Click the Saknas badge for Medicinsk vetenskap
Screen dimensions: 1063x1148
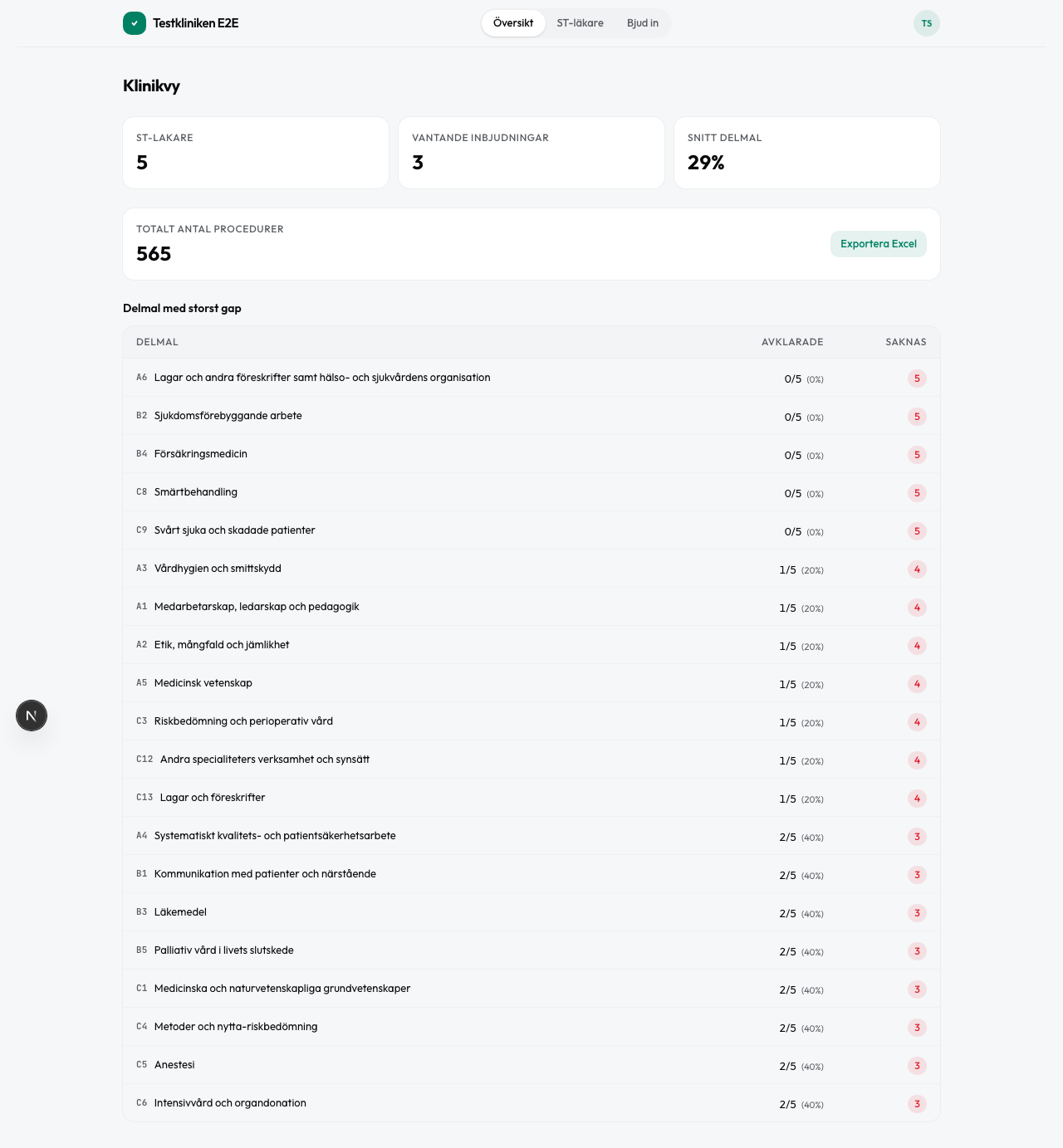tap(917, 684)
